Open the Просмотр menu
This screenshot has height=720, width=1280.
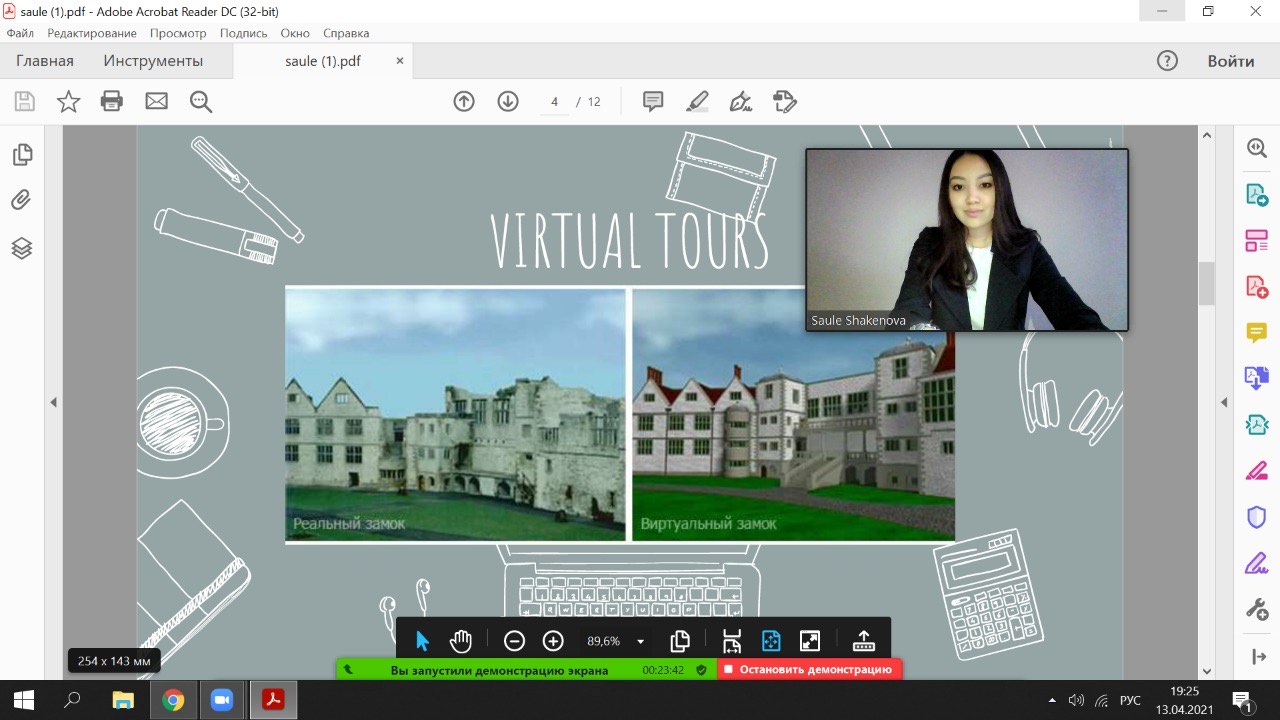(x=178, y=33)
